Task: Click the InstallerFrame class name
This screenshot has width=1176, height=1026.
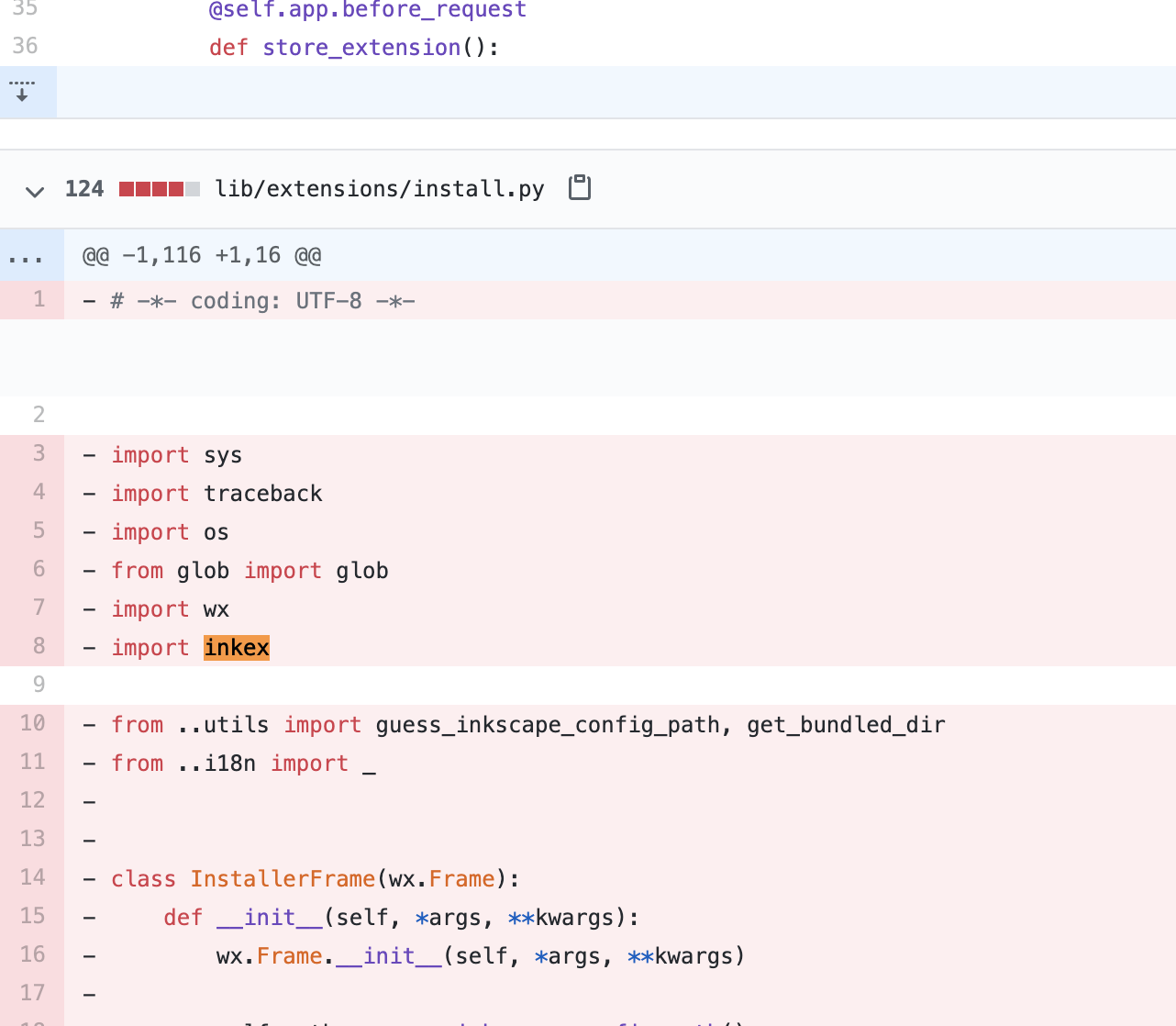Action: (x=283, y=878)
